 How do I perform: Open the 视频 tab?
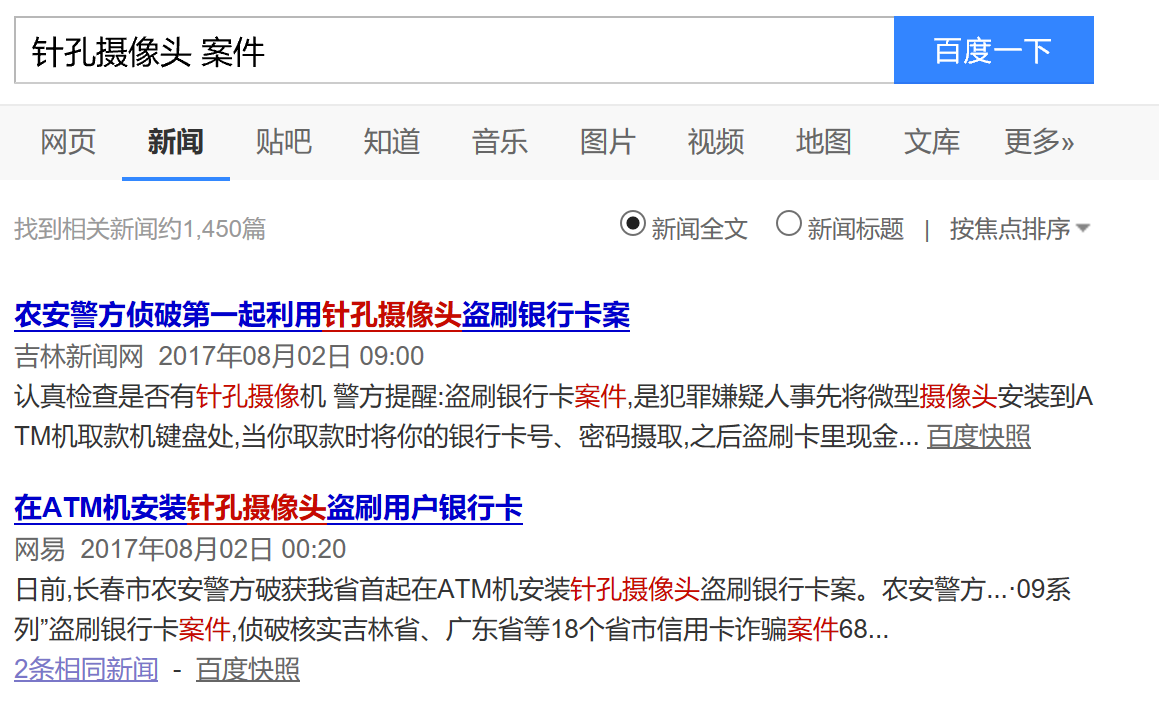tap(716, 142)
